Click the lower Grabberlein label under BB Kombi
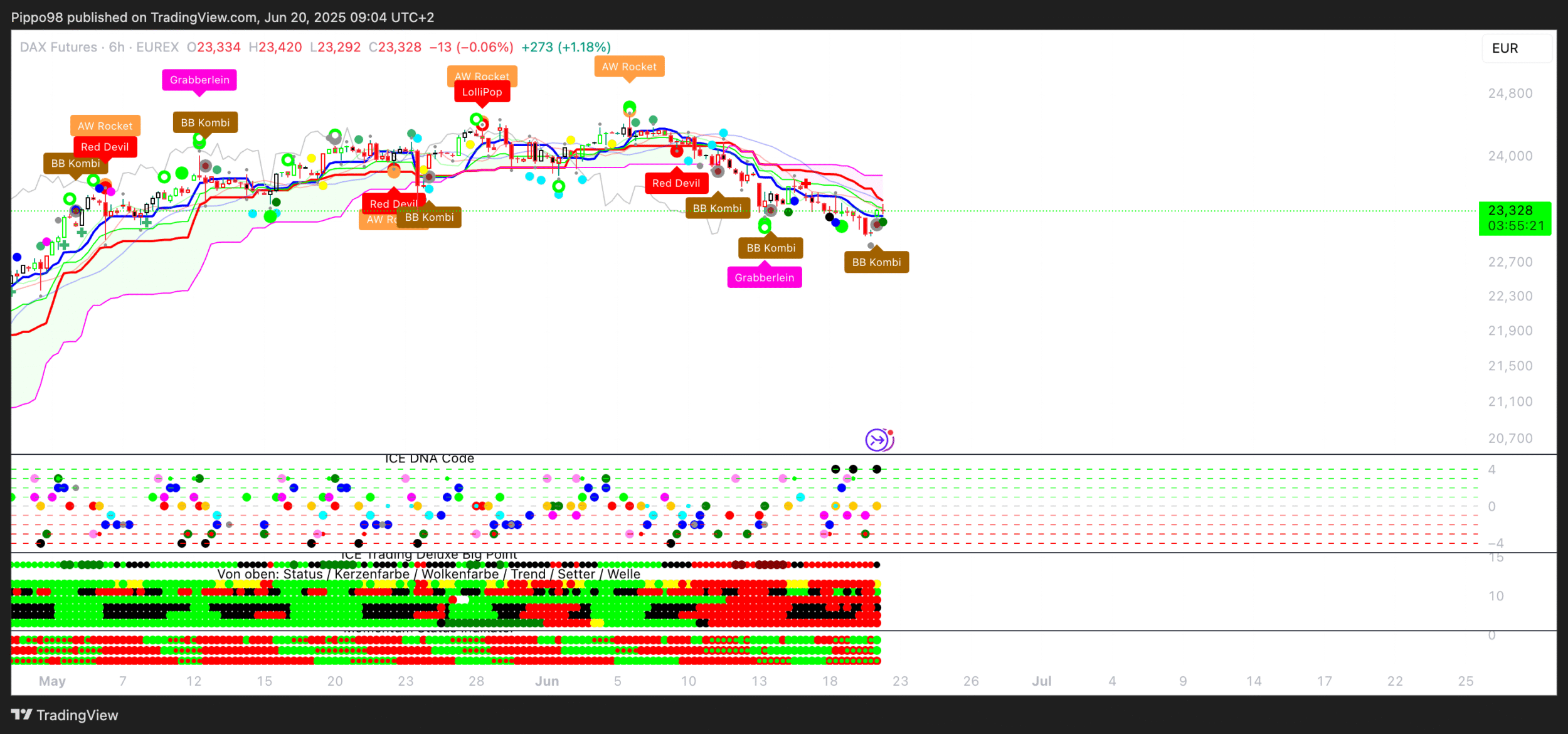The width and height of the screenshot is (1568, 734). 764,277
